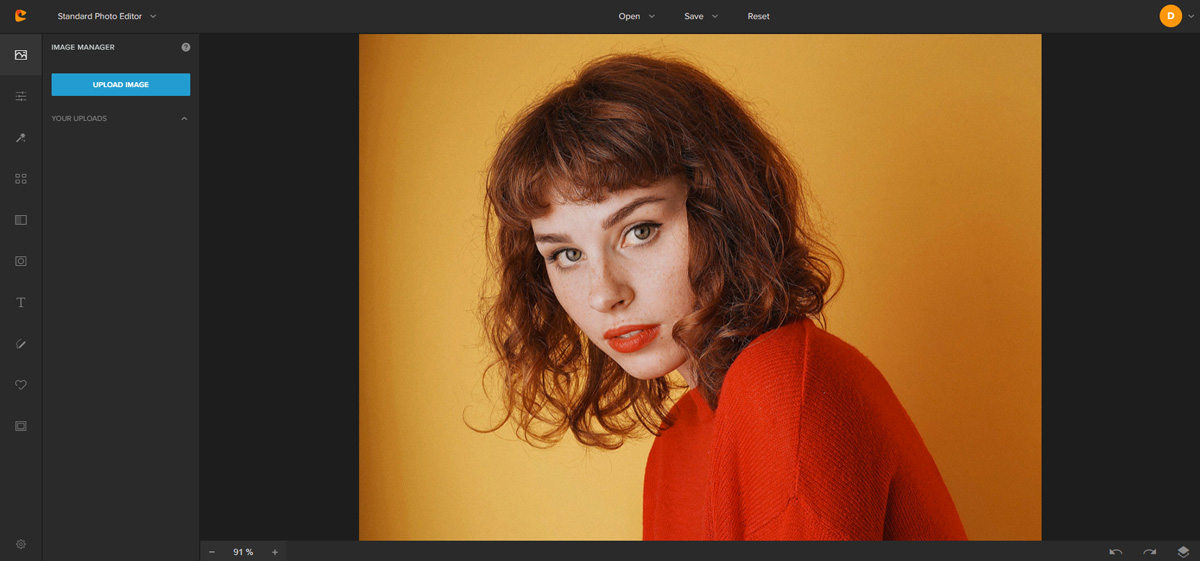Select the Text tool icon
Viewport: 1200px width, 561px height.
(20, 302)
